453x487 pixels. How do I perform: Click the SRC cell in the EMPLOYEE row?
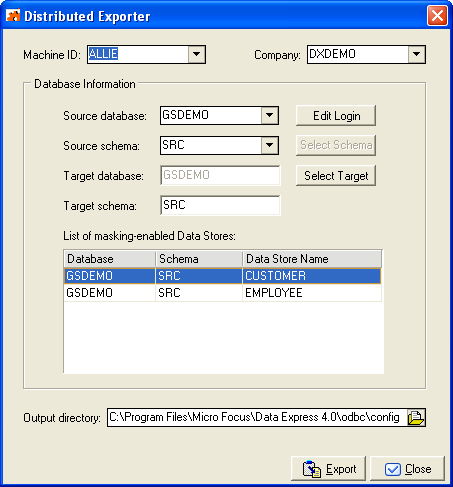pyautogui.click(x=199, y=293)
